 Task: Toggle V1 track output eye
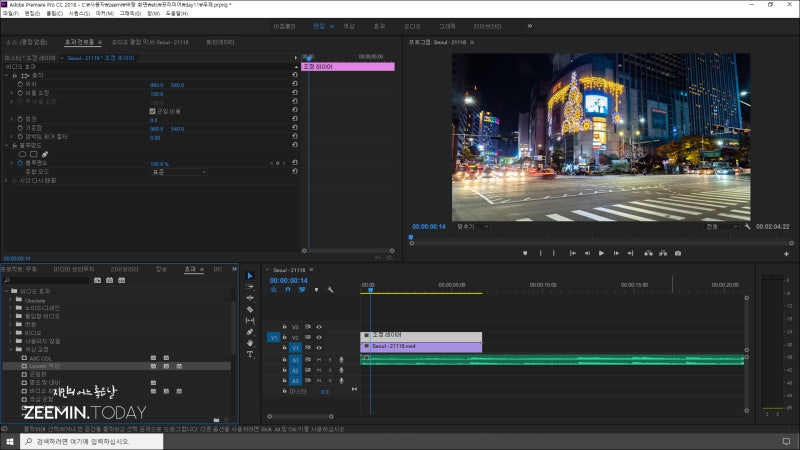click(x=319, y=348)
